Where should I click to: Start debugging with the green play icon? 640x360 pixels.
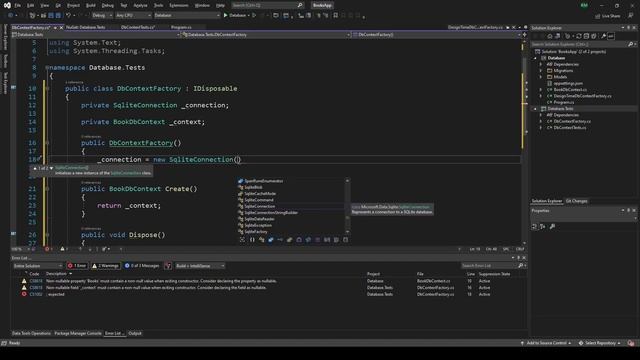click(225, 16)
